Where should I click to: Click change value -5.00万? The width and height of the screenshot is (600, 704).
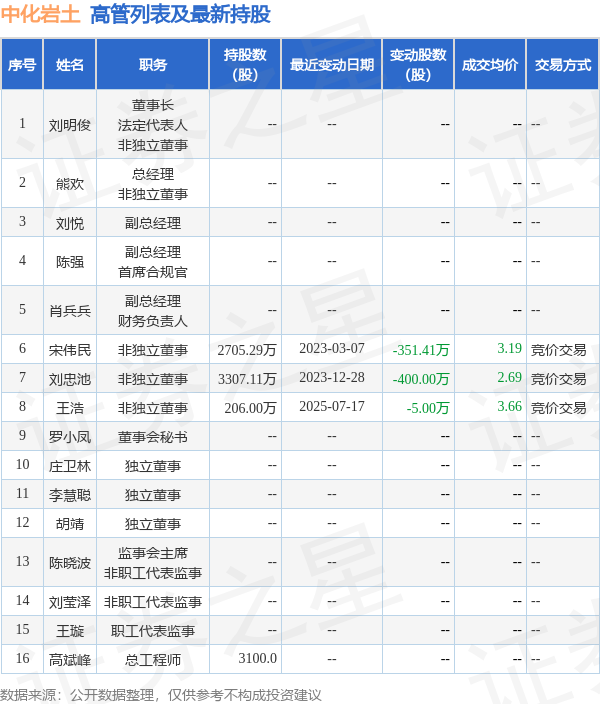428,408
